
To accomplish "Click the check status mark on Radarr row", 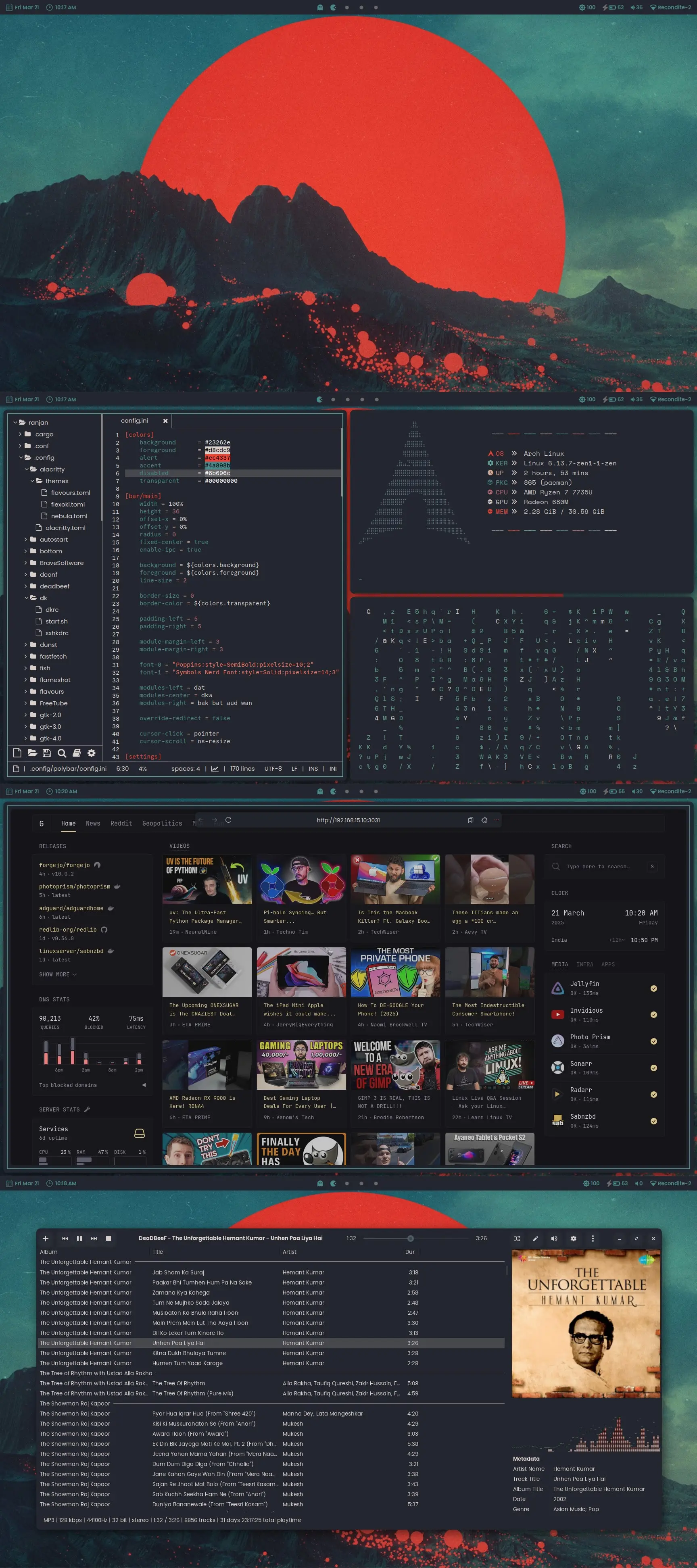I will [654, 1095].
